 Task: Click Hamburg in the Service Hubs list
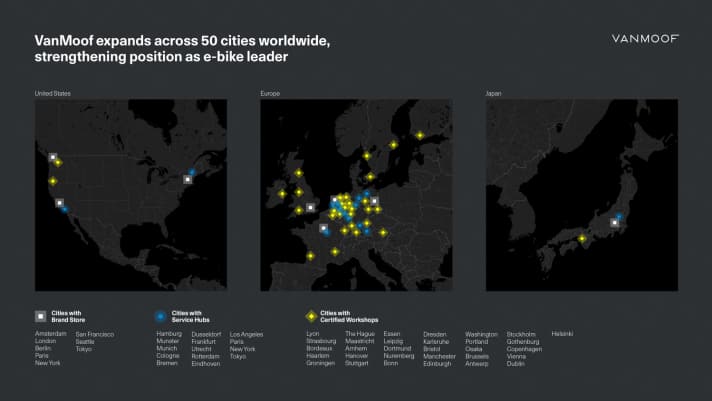(x=168, y=333)
